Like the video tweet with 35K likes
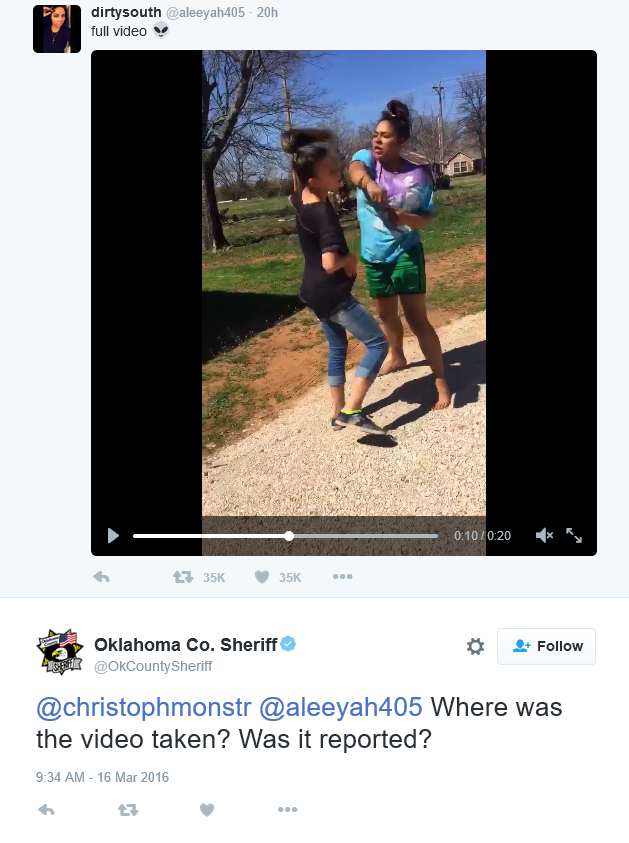 262,577
